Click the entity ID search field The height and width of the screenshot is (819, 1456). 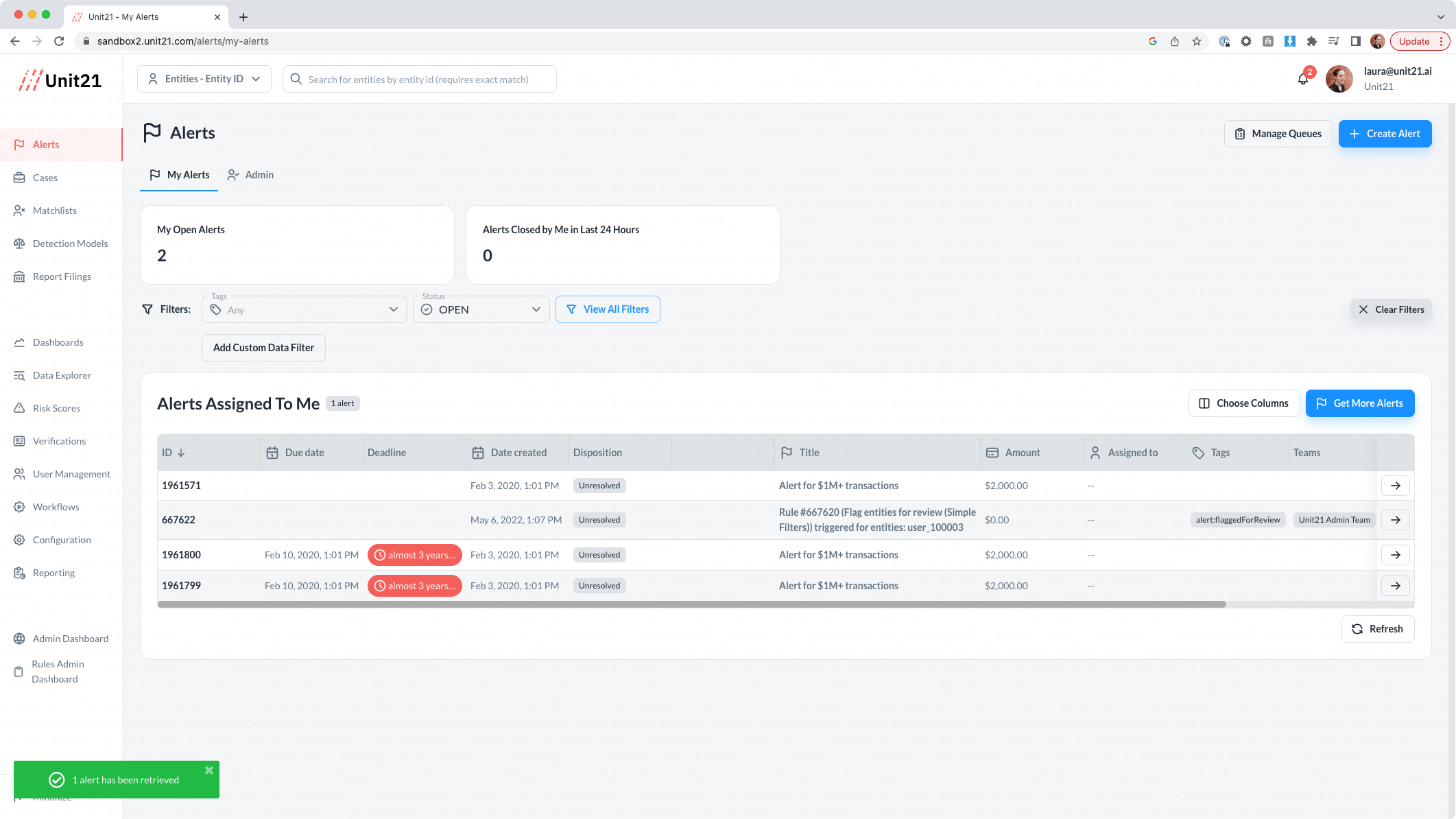420,80
